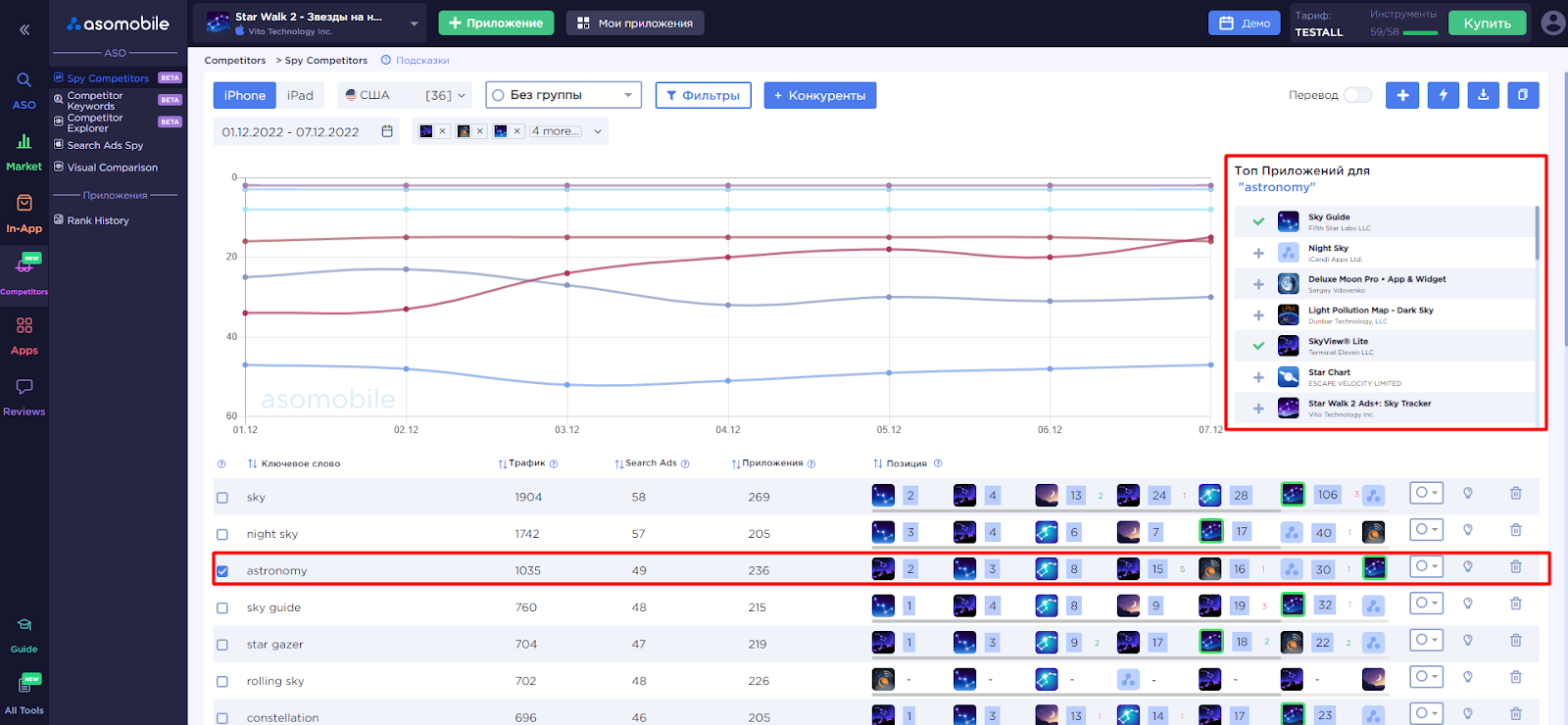The image size is (1568, 725).
Task: Check the night sky keyword checkbox
Action: (x=222, y=535)
